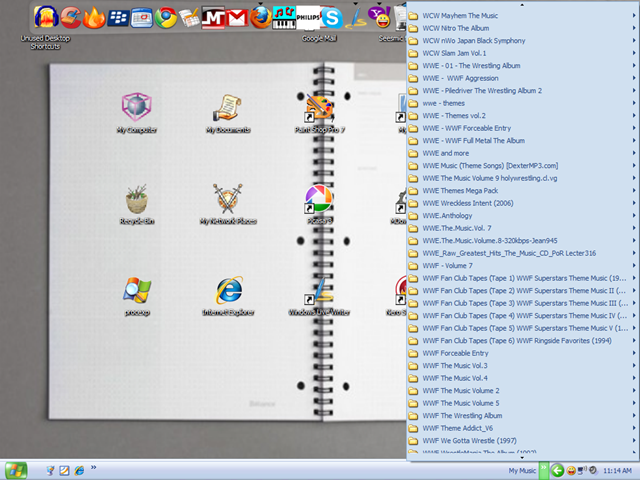The image size is (640, 480).
Task: Launch Malwarebytes from the dock
Action: click(213, 18)
